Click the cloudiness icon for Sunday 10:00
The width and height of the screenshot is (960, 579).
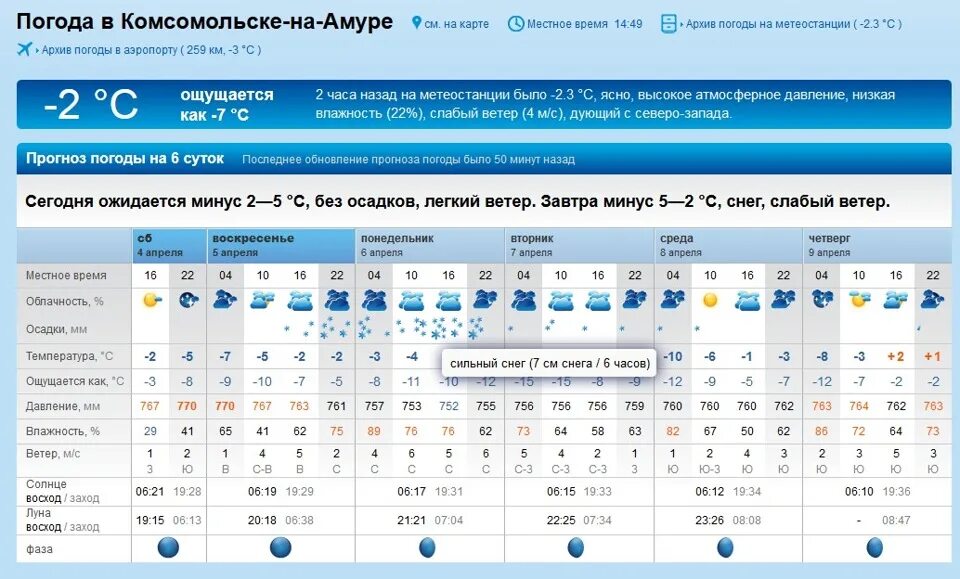[263, 300]
